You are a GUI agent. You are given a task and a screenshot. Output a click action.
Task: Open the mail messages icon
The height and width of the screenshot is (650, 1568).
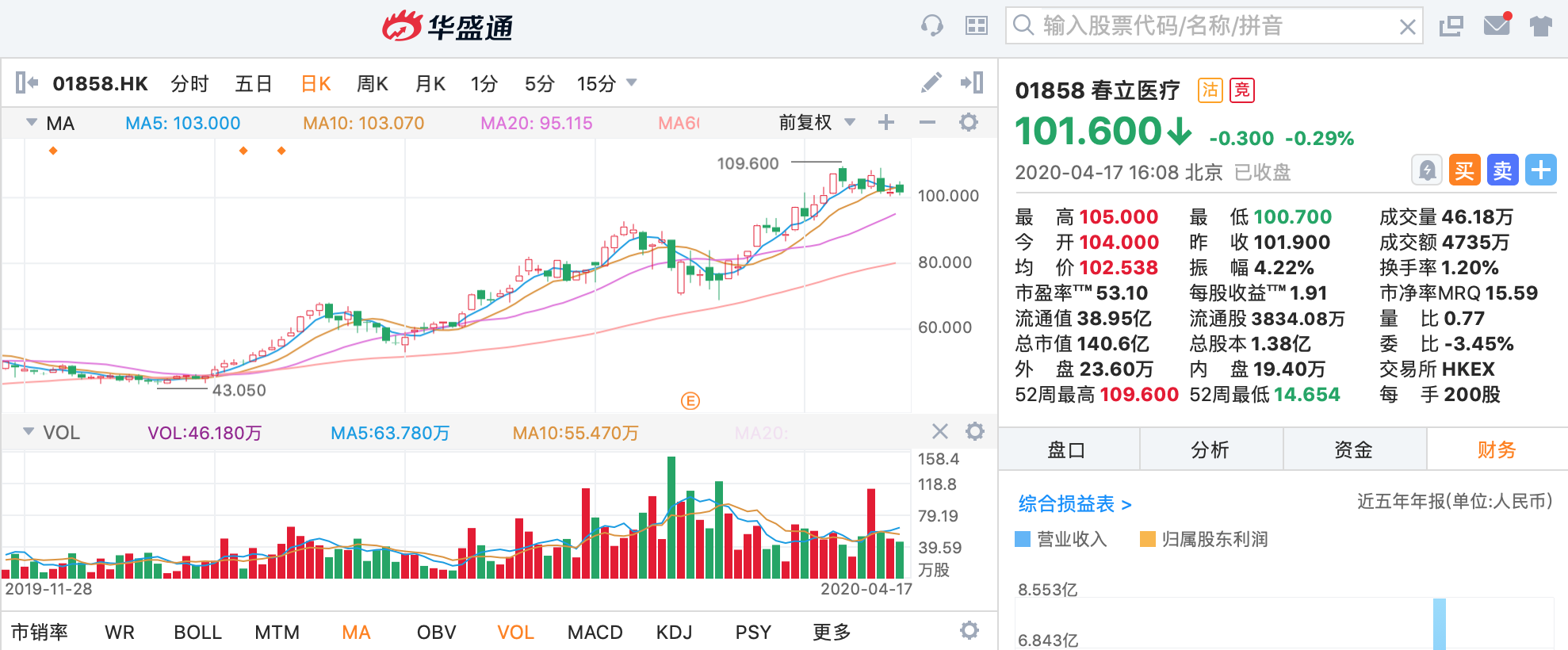click(x=1497, y=25)
